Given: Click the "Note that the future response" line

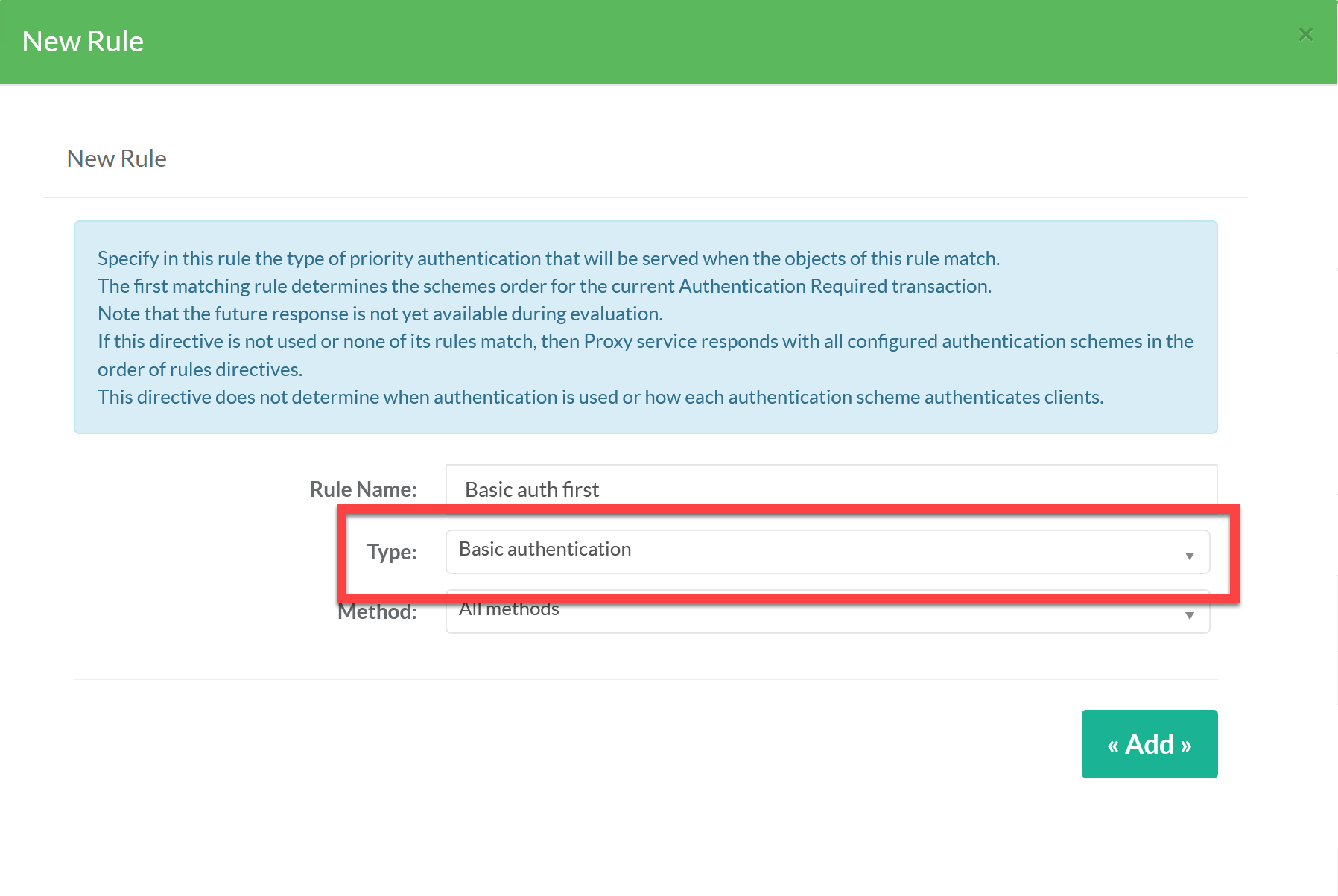Looking at the screenshot, I should click(380, 314).
